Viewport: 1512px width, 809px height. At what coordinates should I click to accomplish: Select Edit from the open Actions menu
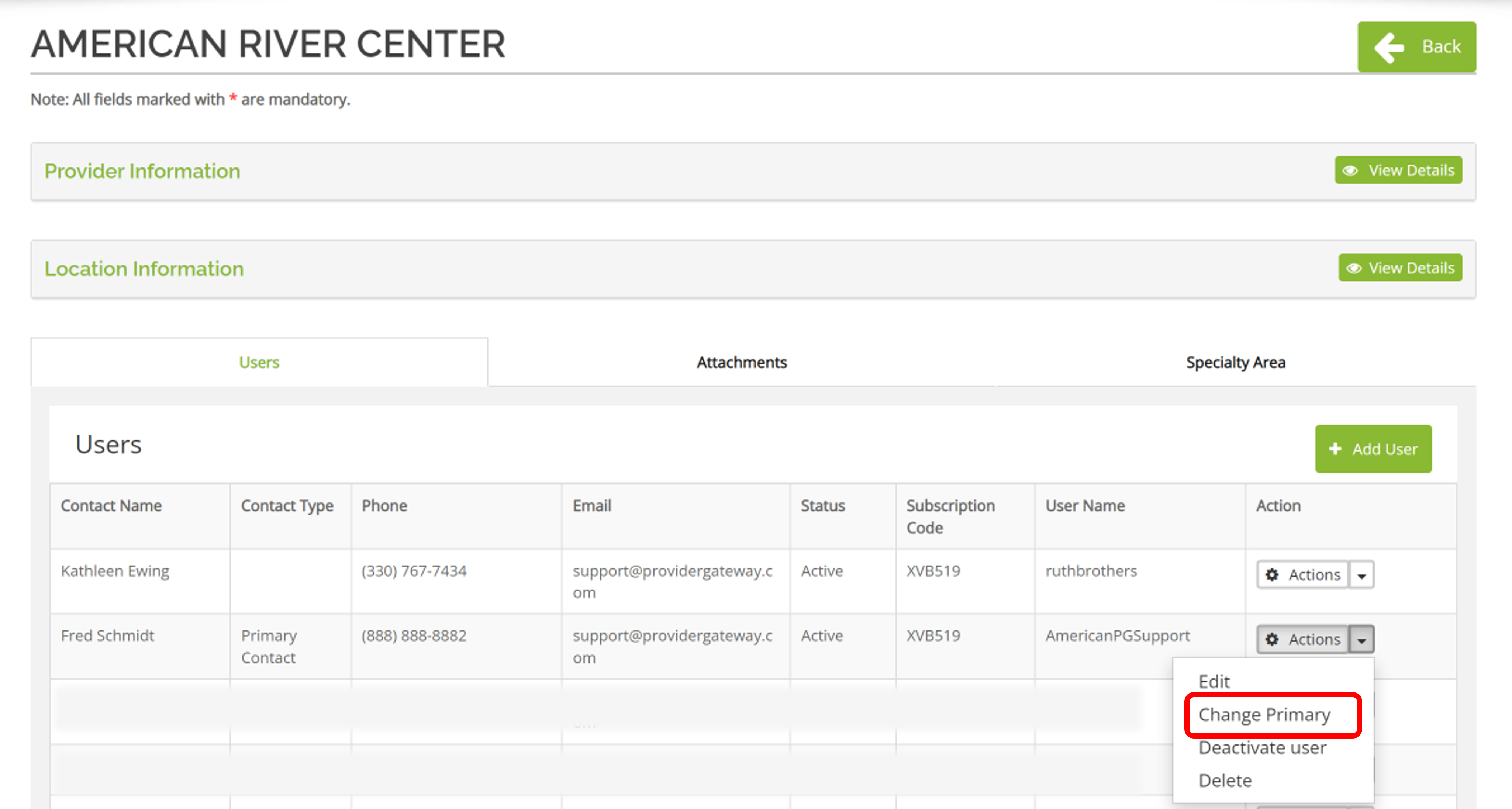[1214, 681]
